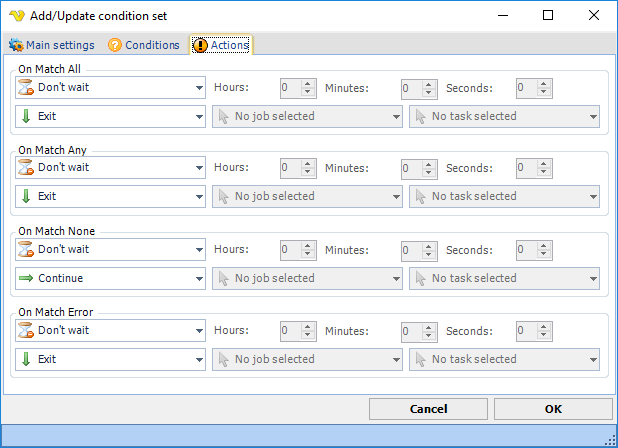This screenshot has height=448, width=618.
Task: Confirm with the OK button
Action: click(x=553, y=409)
